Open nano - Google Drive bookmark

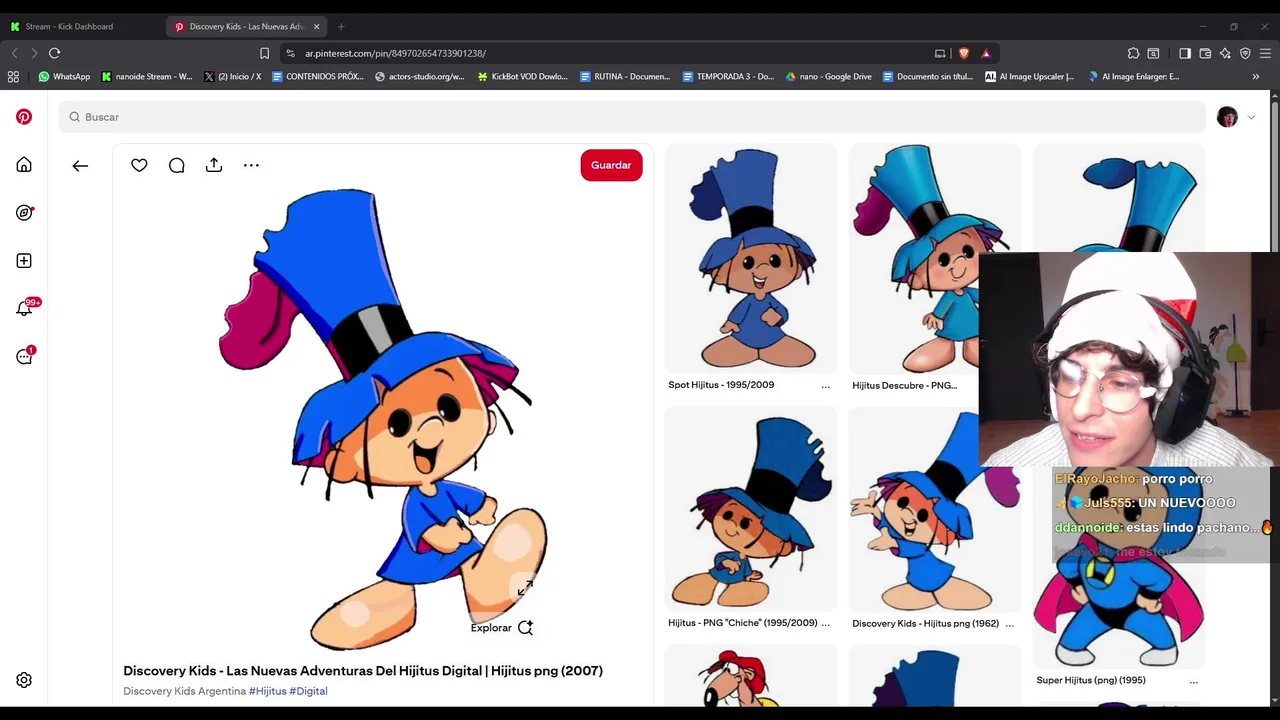(828, 76)
